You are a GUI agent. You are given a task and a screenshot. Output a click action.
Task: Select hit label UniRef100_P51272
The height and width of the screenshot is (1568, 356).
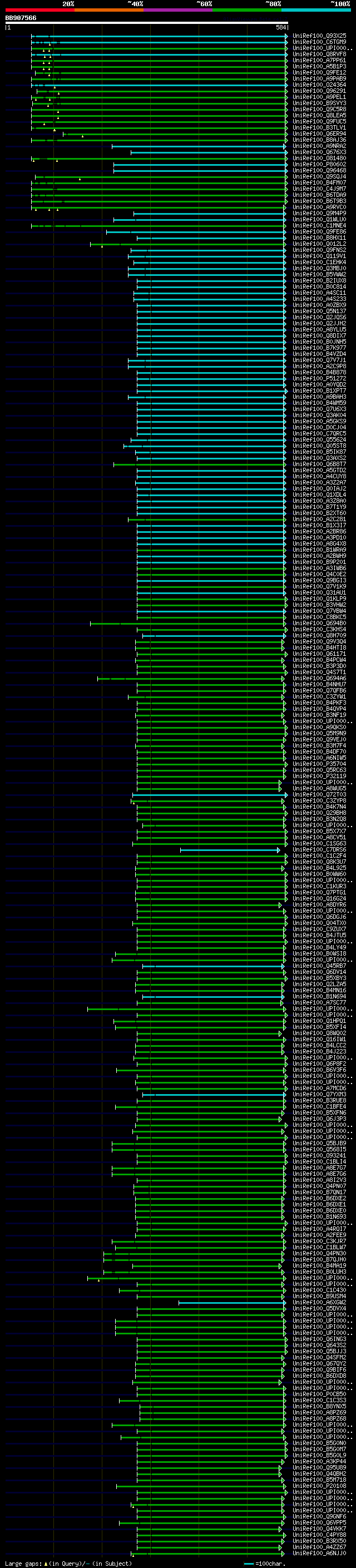click(319, 378)
